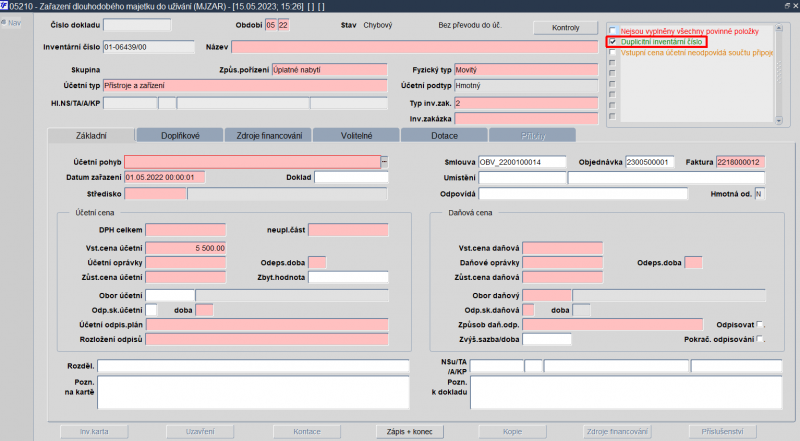Focus the Název text field
The image size is (800, 441).
(x=413, y=47)
